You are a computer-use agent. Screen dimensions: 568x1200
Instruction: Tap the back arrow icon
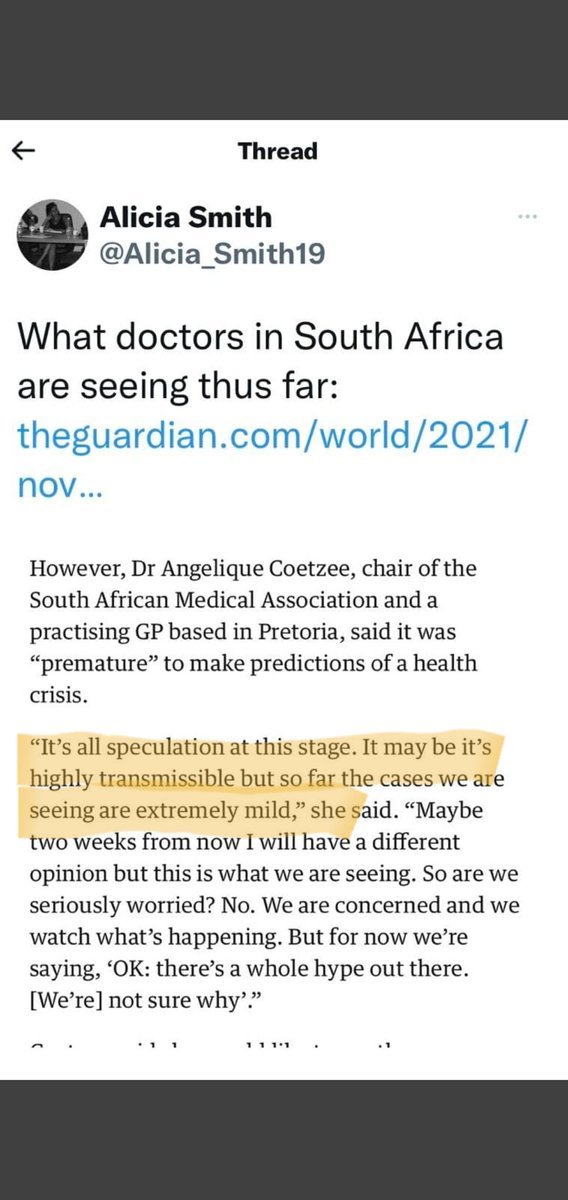pos(24,151)
